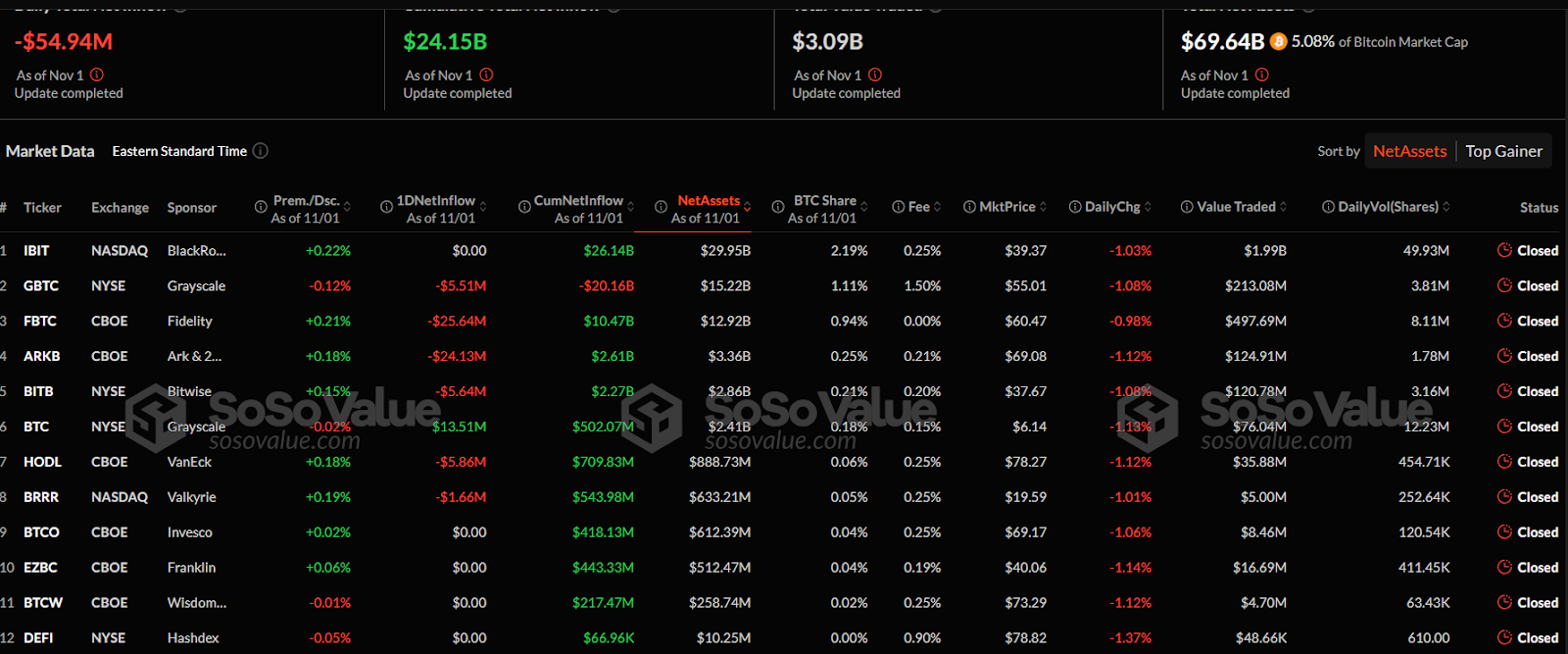The image size is (1568, 654).
Task: Open the BITB ticker row
Action: 784,391
